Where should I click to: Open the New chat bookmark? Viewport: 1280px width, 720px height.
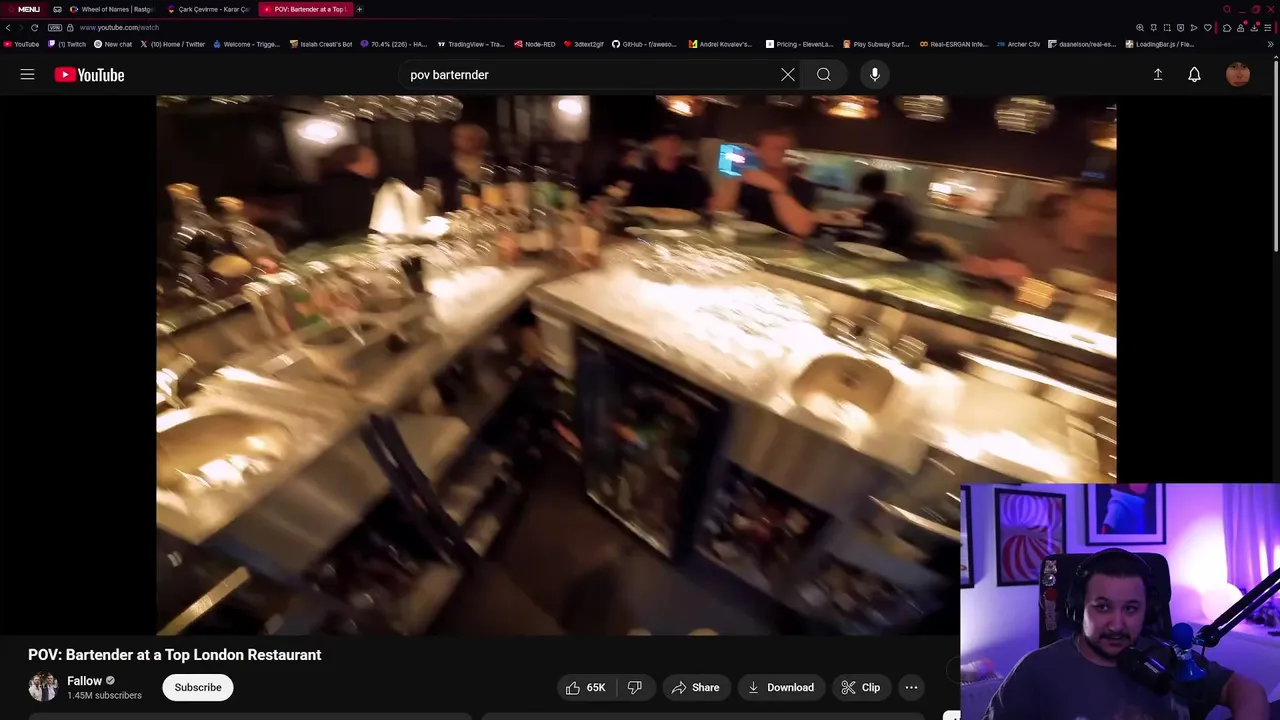pyautogui.click(x=113, y=44)
